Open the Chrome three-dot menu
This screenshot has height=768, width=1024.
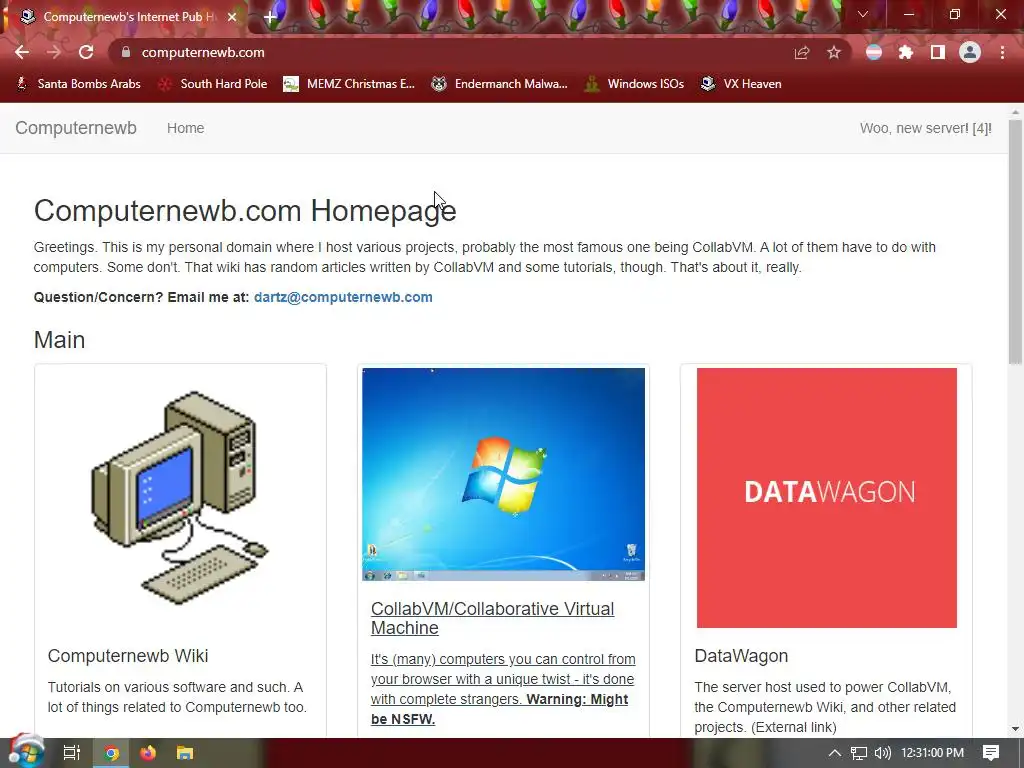(1002, 52)
